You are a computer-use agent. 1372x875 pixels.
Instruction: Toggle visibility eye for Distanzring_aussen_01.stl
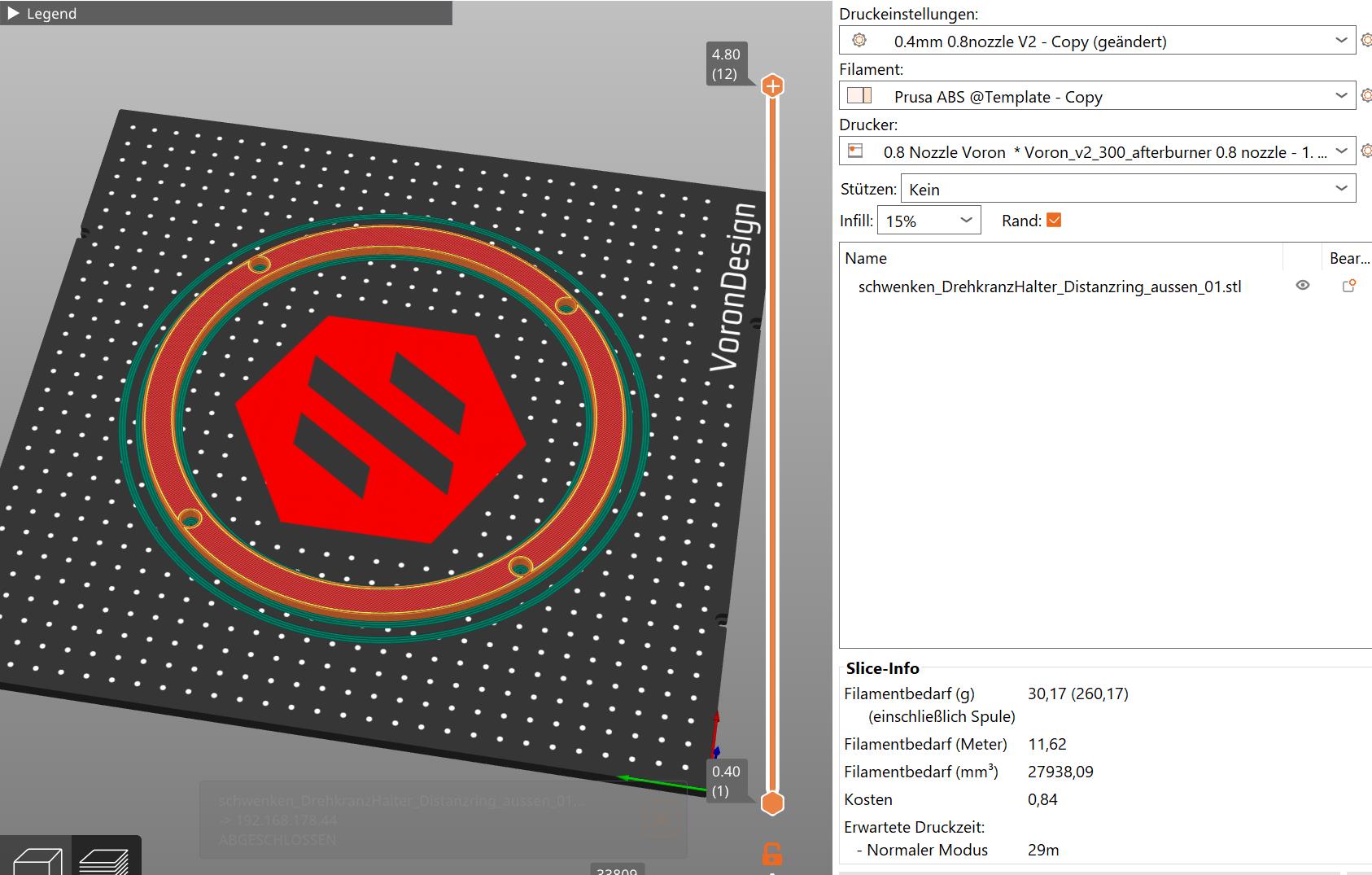pos(1303,285)
